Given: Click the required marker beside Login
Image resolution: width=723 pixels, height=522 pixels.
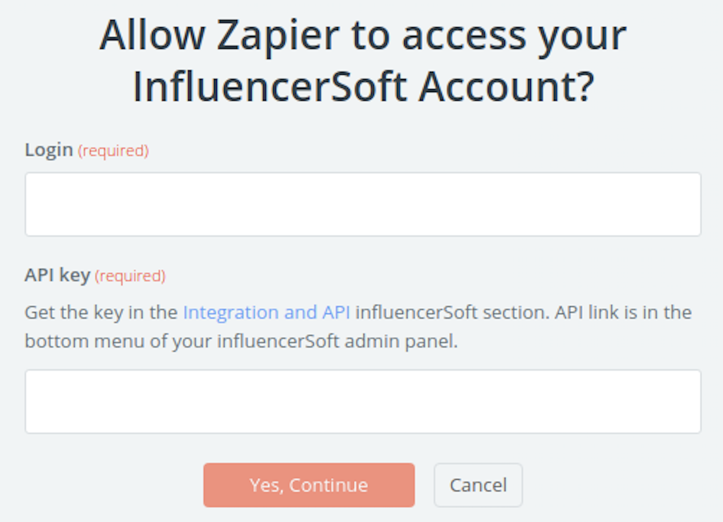Looking at the screenshot, I should tap(113, 151).
